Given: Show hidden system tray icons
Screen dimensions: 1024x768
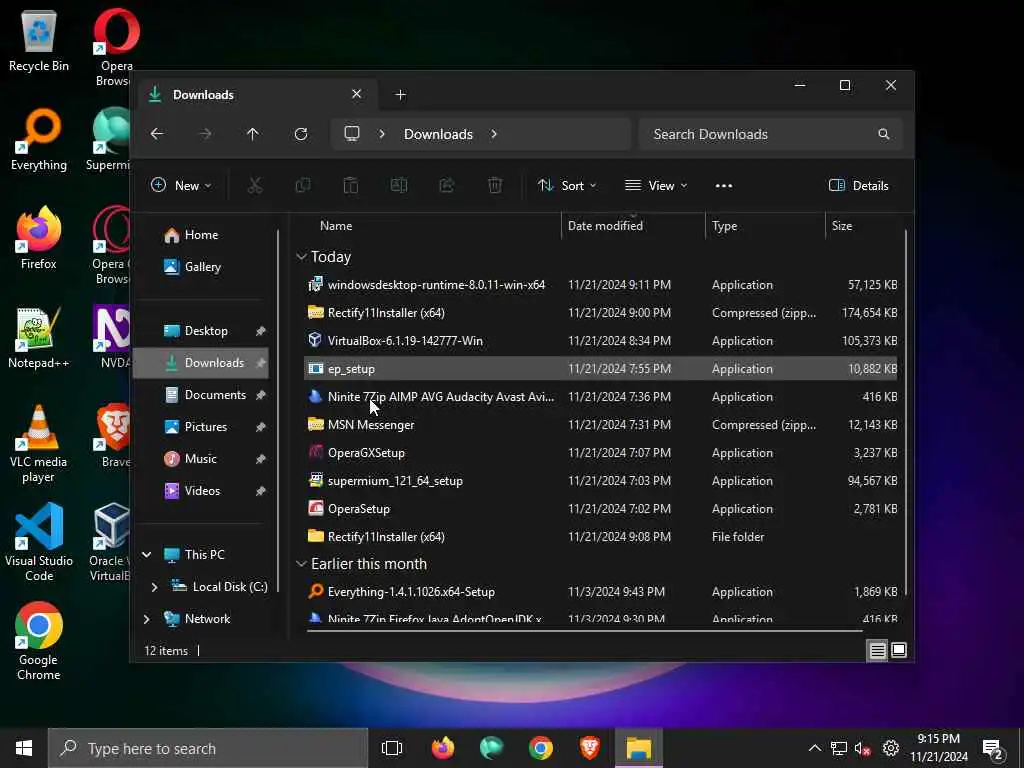Looking at the screenshot, I should point(814,748).
